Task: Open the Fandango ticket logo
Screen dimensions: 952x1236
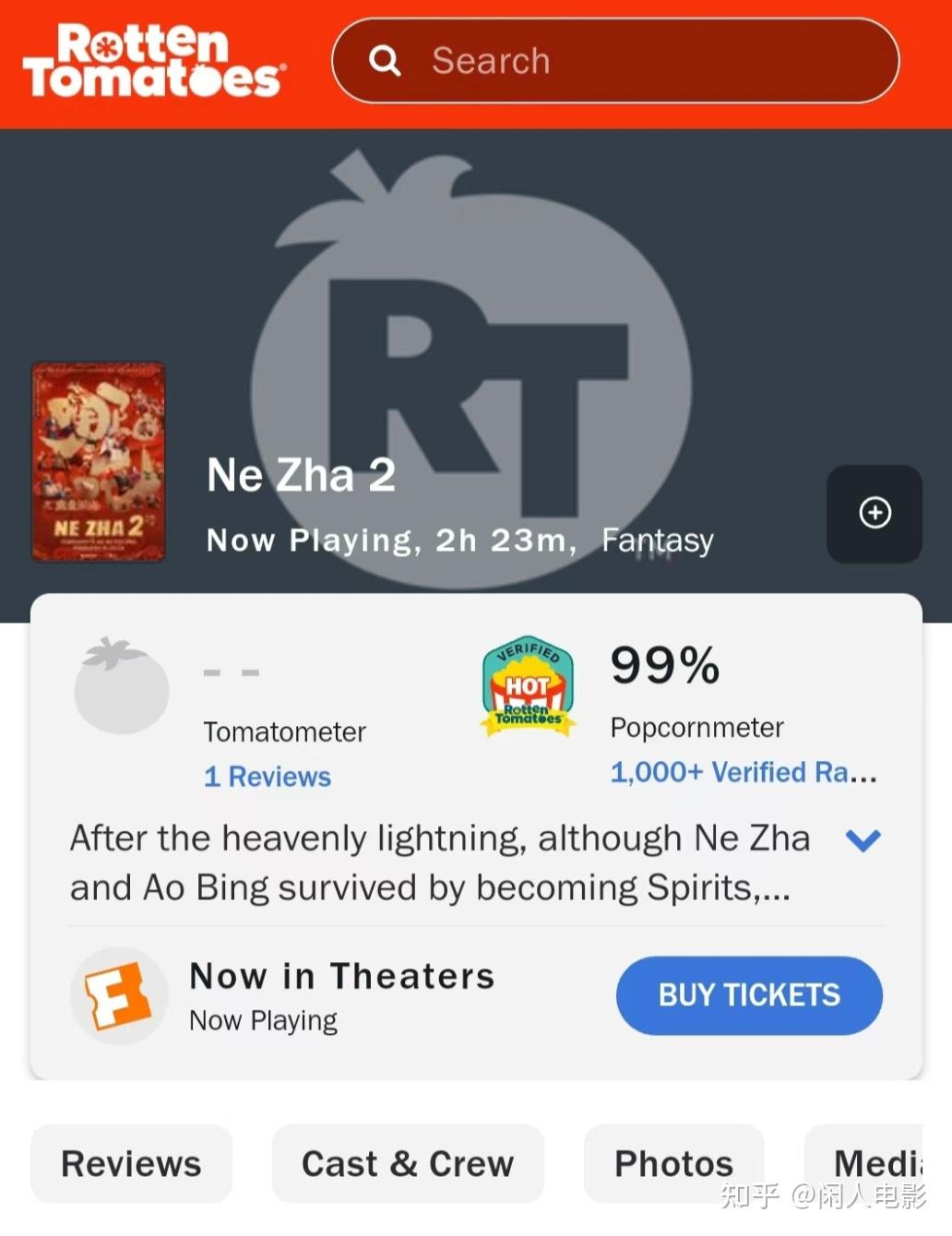Action: [119, 996]
